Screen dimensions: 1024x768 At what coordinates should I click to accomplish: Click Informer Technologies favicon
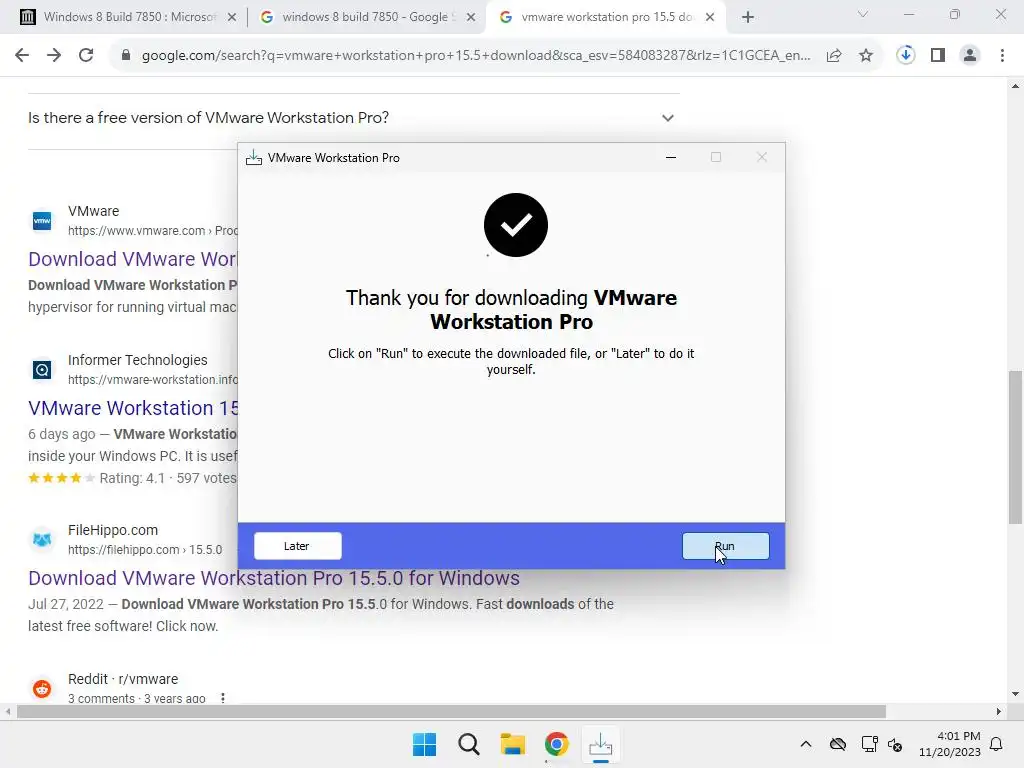tap(42, 370)
